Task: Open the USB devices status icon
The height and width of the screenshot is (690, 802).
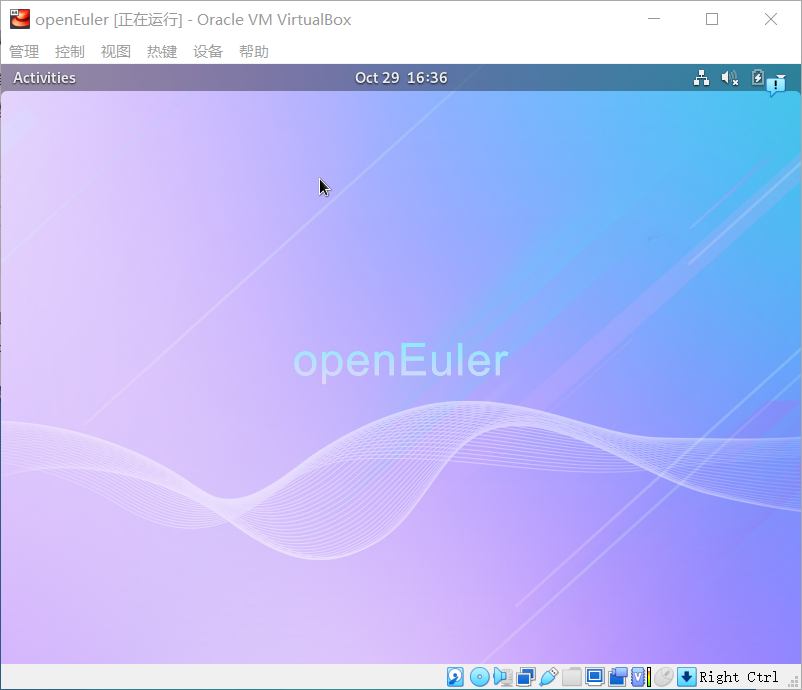Action: (549, 677)
